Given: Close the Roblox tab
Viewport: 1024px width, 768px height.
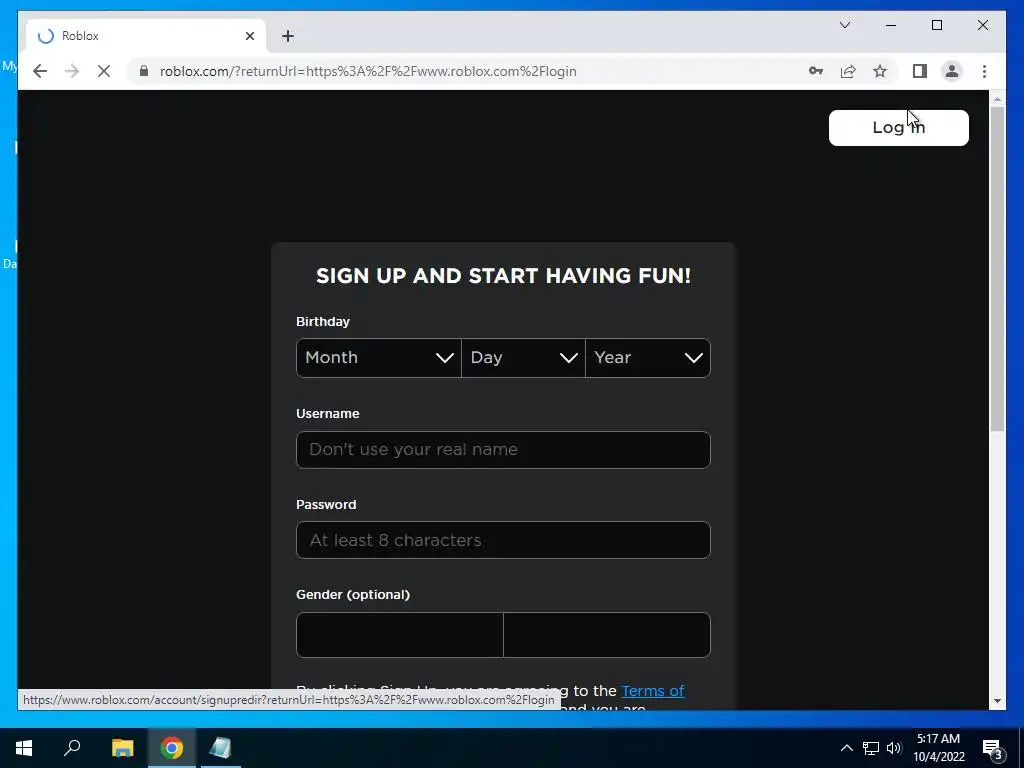Looking at the screenshot, I should (x=249, y=36).
